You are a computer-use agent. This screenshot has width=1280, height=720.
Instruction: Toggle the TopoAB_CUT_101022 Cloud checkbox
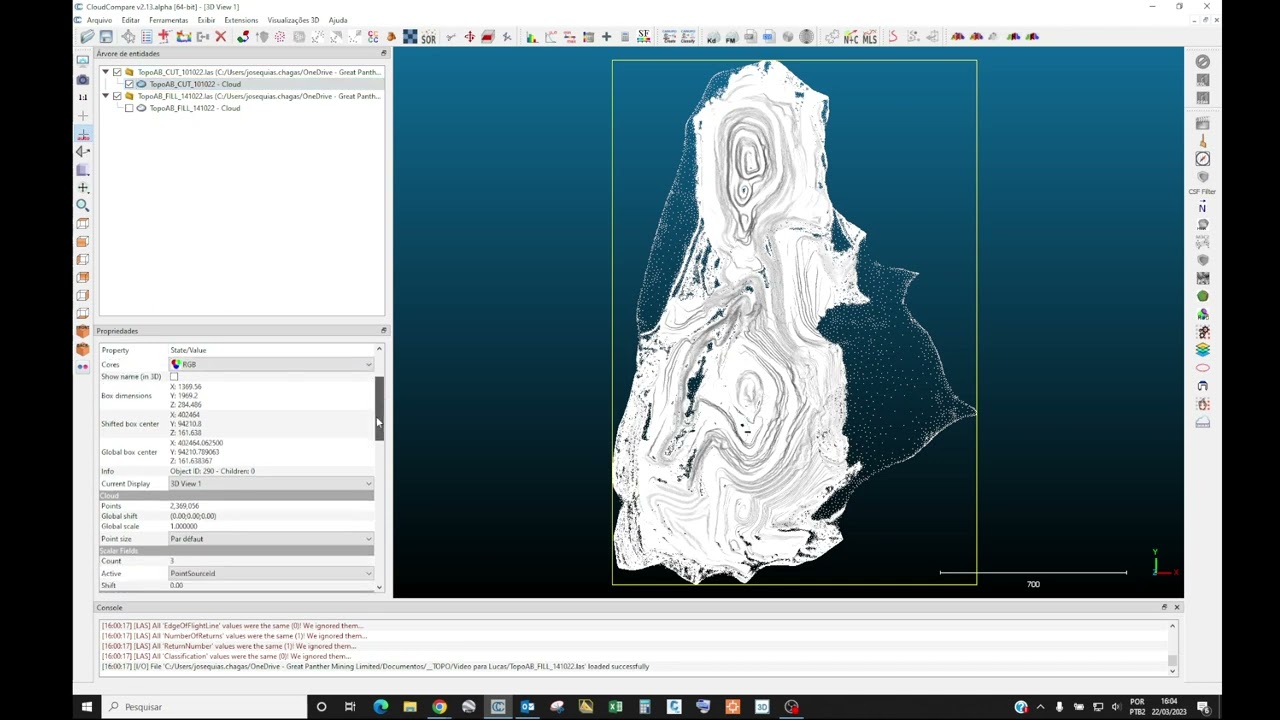point(129,84)
